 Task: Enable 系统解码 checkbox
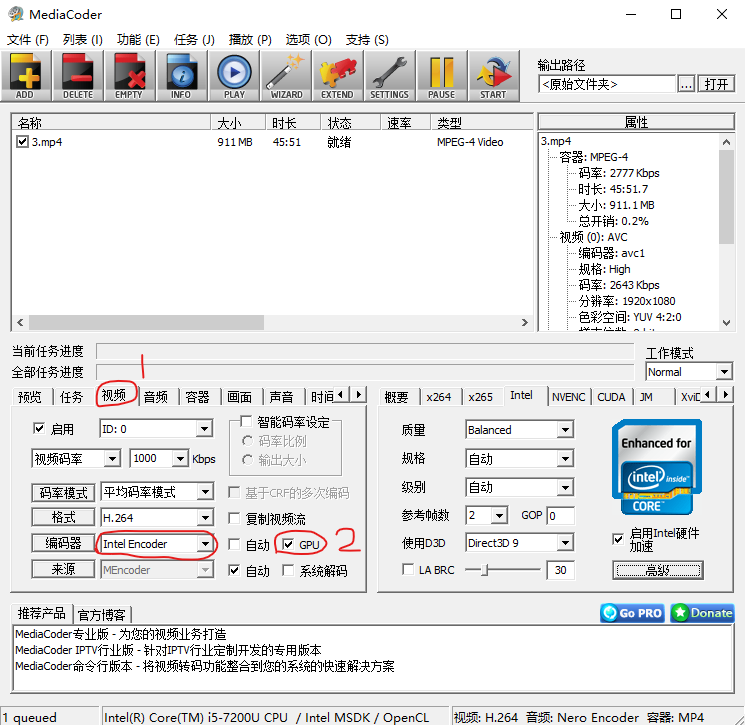pyautogui.click(x=288, y=570)
